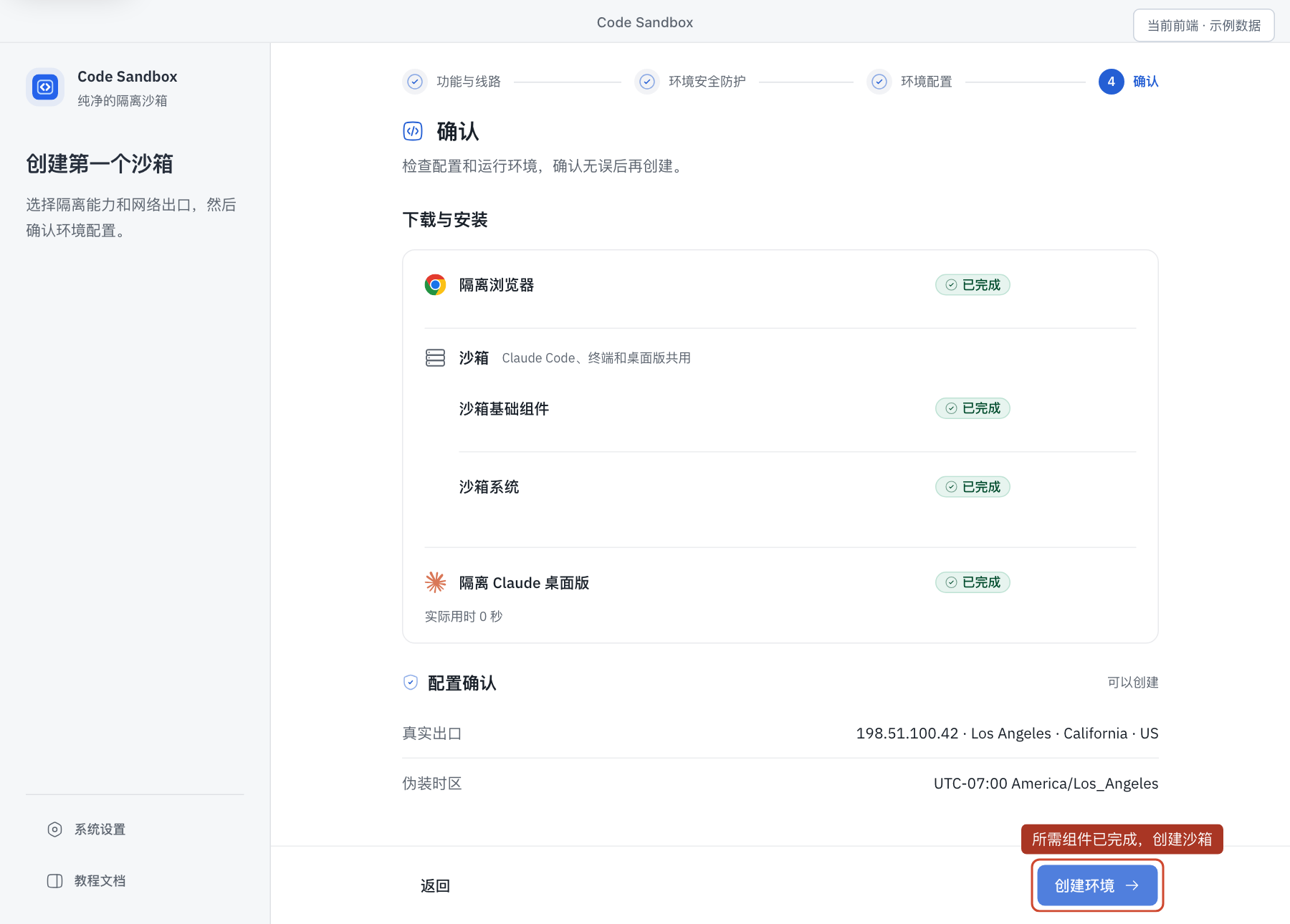Image resolution: width=1290 pixels, height=924 pixels.
Task: Select the 确认 step label
Action: [x=1145, y=82]
